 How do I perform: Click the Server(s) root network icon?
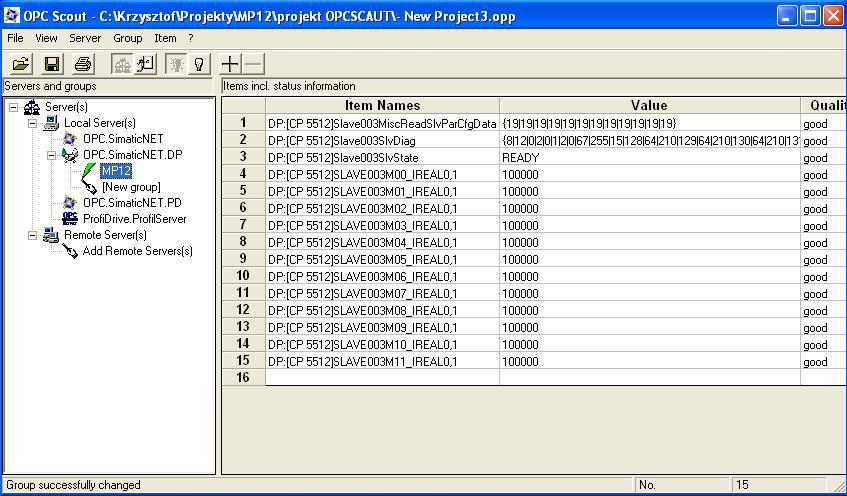click(32, 108)
